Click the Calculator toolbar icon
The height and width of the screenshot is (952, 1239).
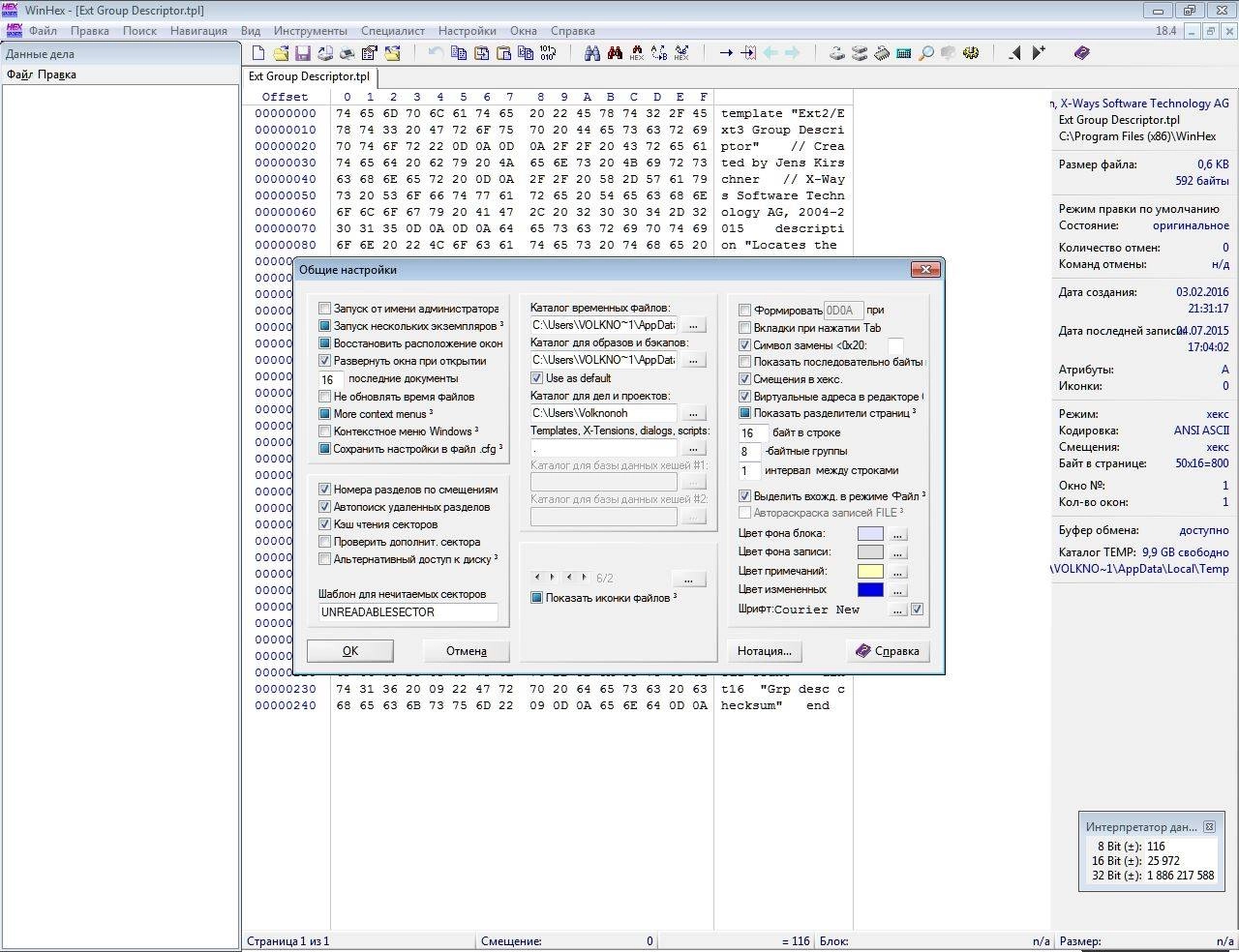click(904, 53)
